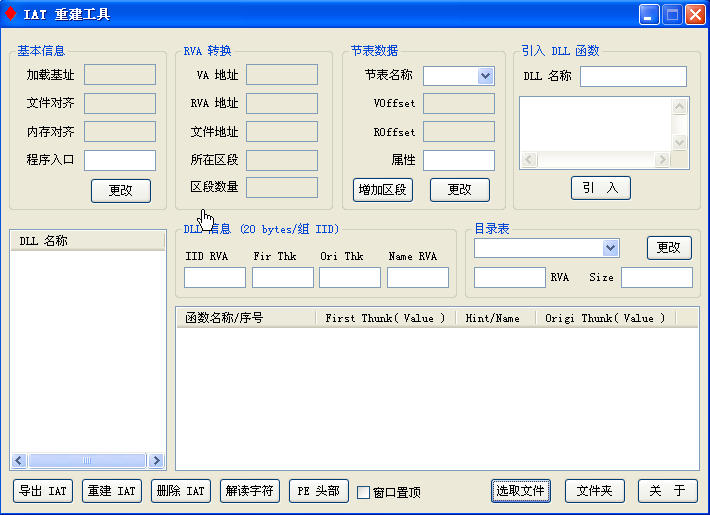Click 更改 button under 程序入口
This screenshot has width=710, height=515.
tap(121, 191)
